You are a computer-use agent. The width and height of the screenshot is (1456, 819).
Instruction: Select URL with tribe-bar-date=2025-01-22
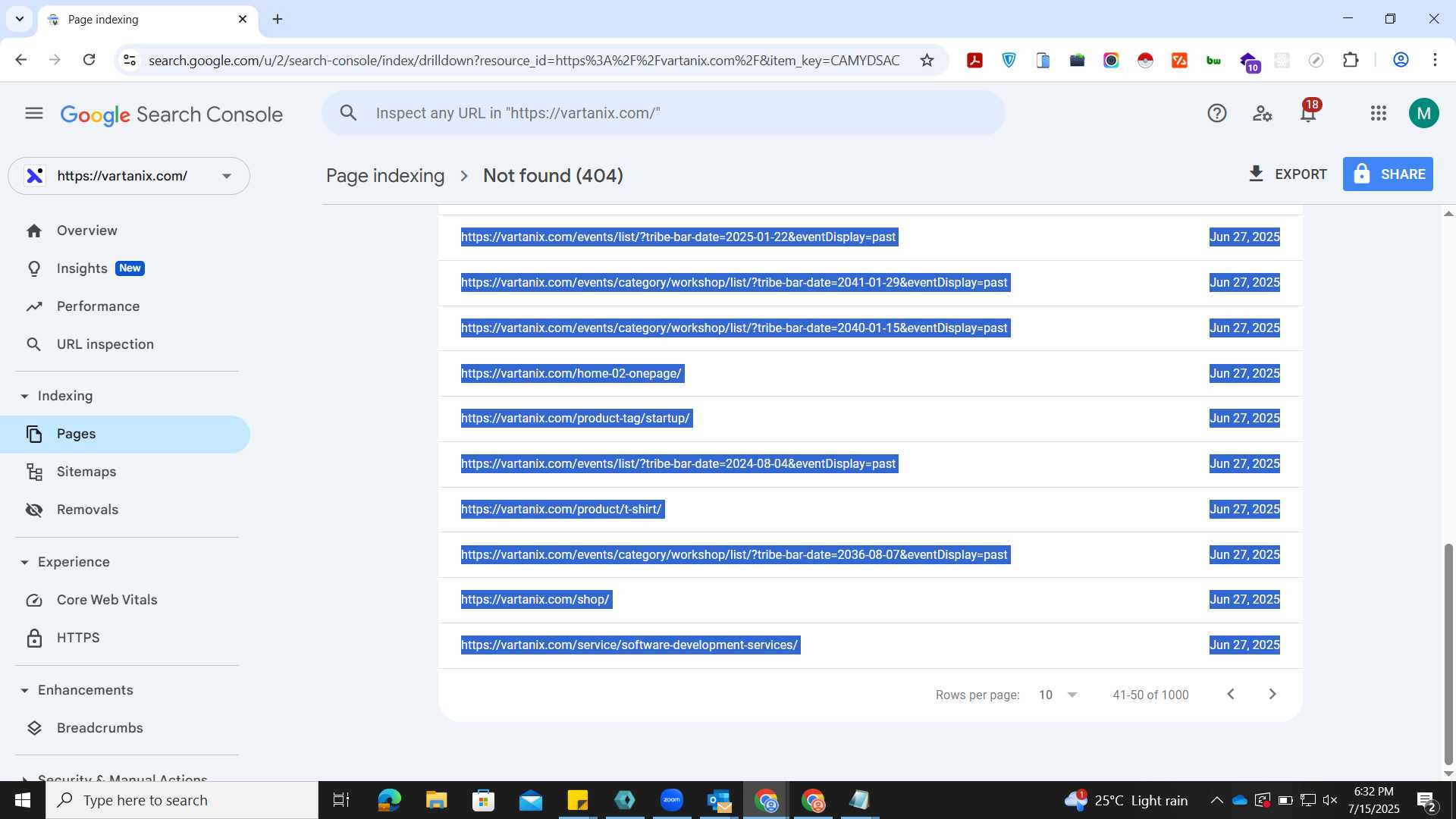point(870,237)
